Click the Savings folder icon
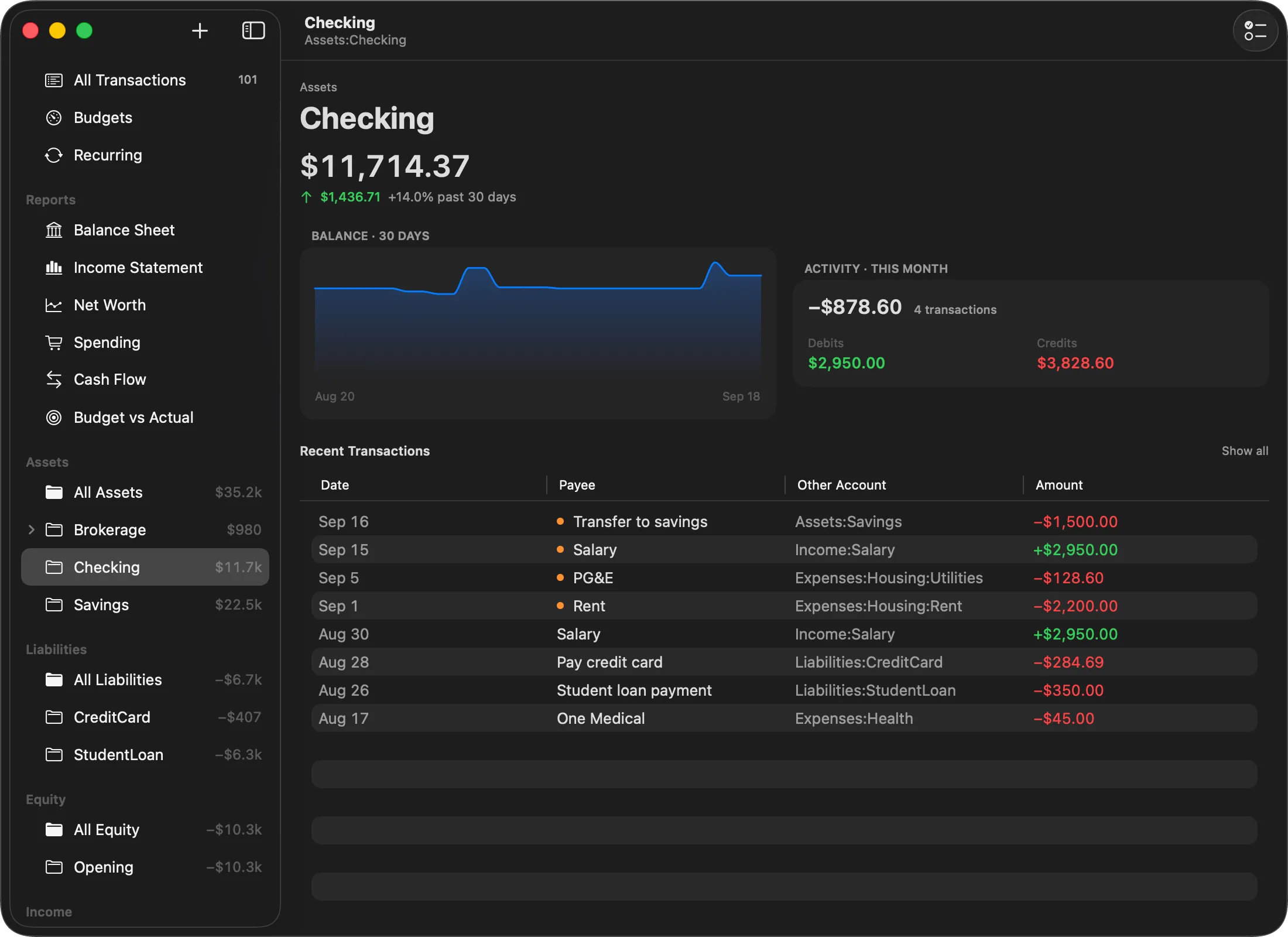This screenshot has height=937, width=1288. pos(54,604)
